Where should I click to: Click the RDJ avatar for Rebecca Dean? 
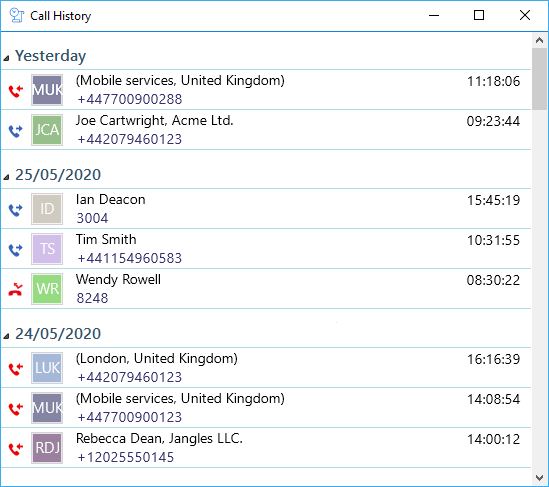pos(47,448)
